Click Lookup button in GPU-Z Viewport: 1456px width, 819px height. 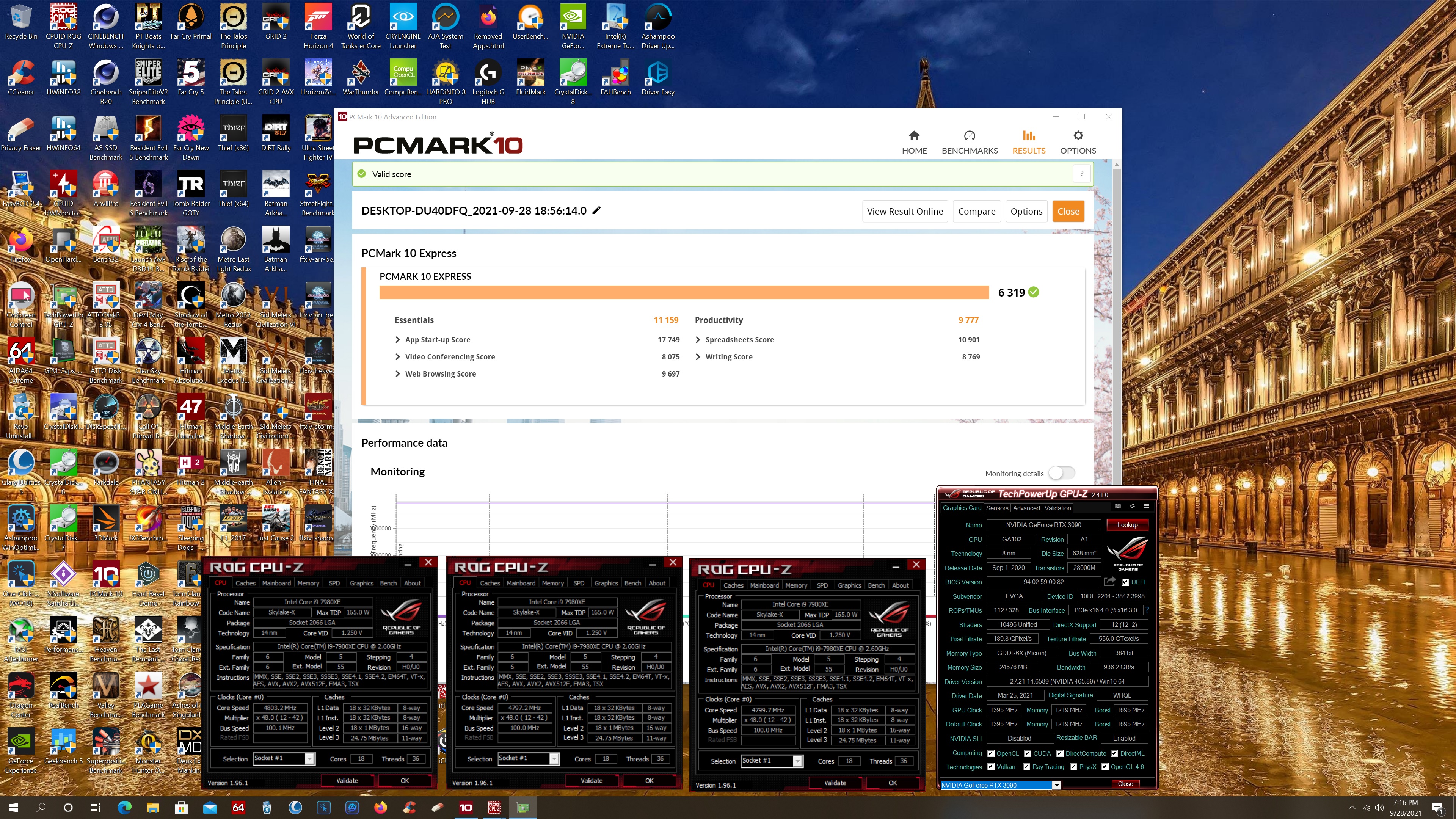pos(1127,524)
